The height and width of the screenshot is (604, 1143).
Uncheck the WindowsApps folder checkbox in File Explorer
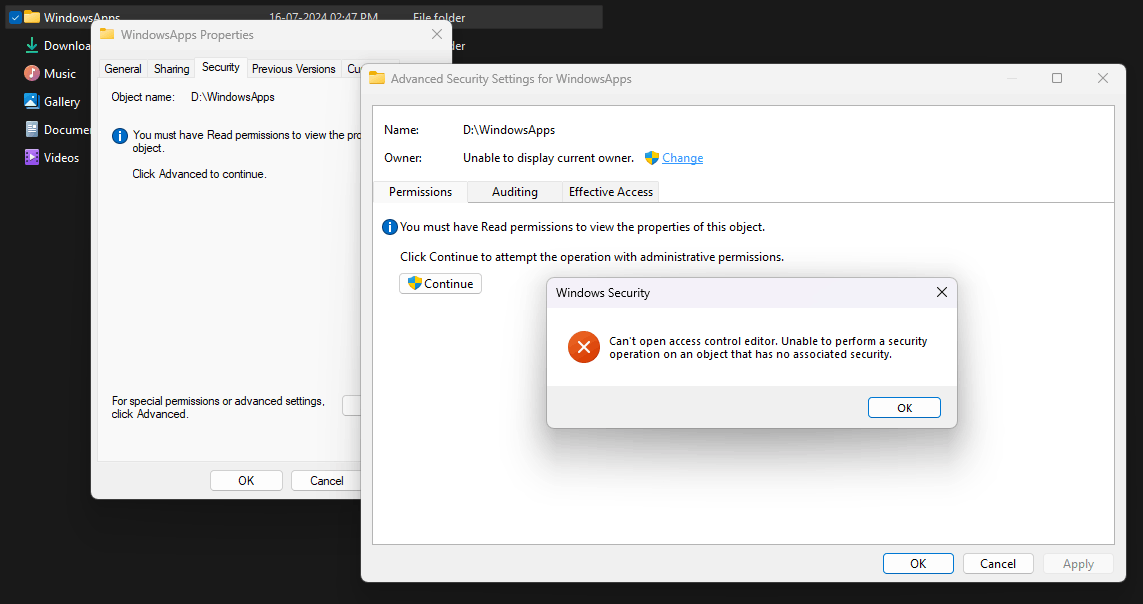15,17
